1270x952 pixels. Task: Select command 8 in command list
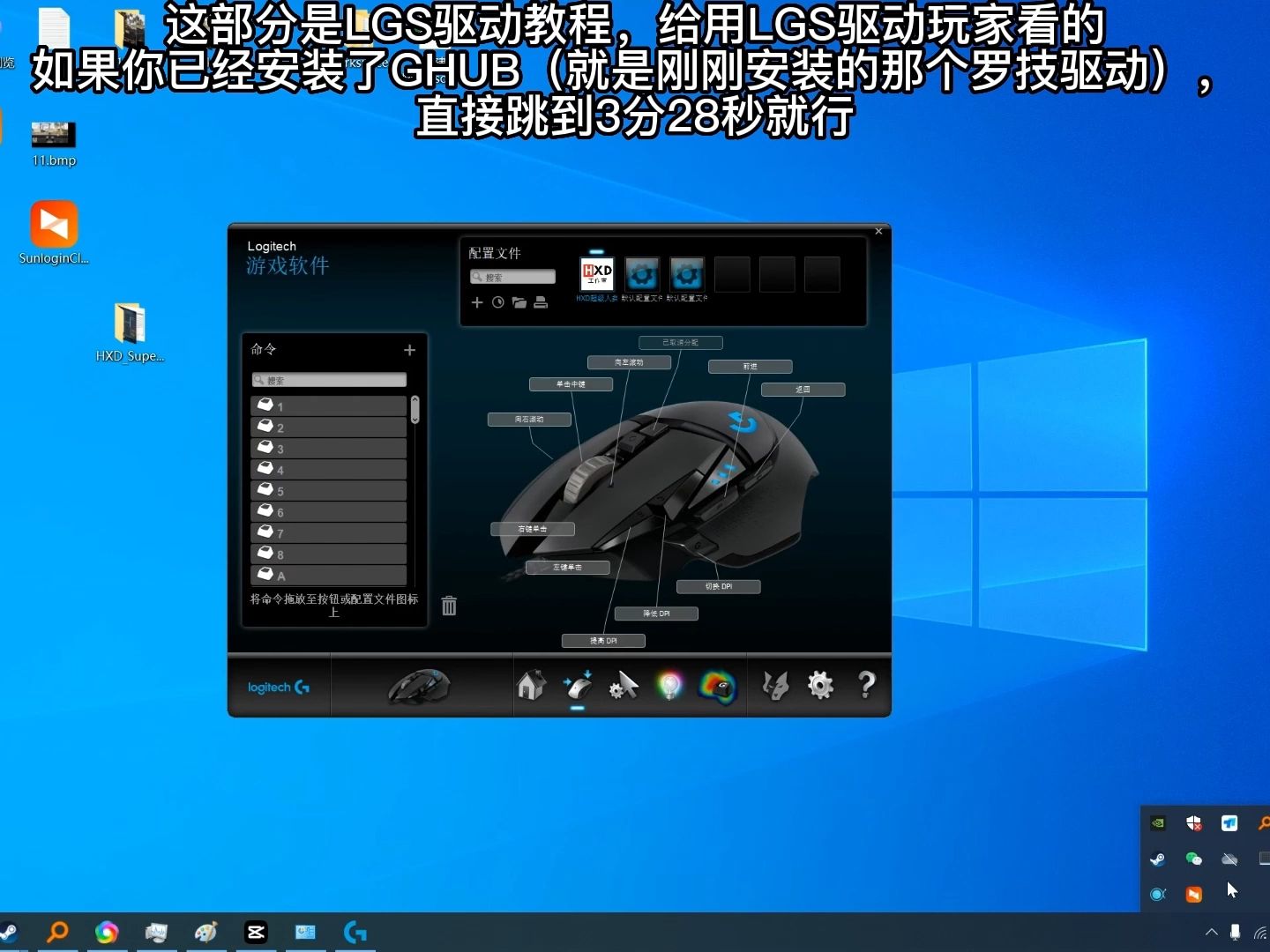328,554
